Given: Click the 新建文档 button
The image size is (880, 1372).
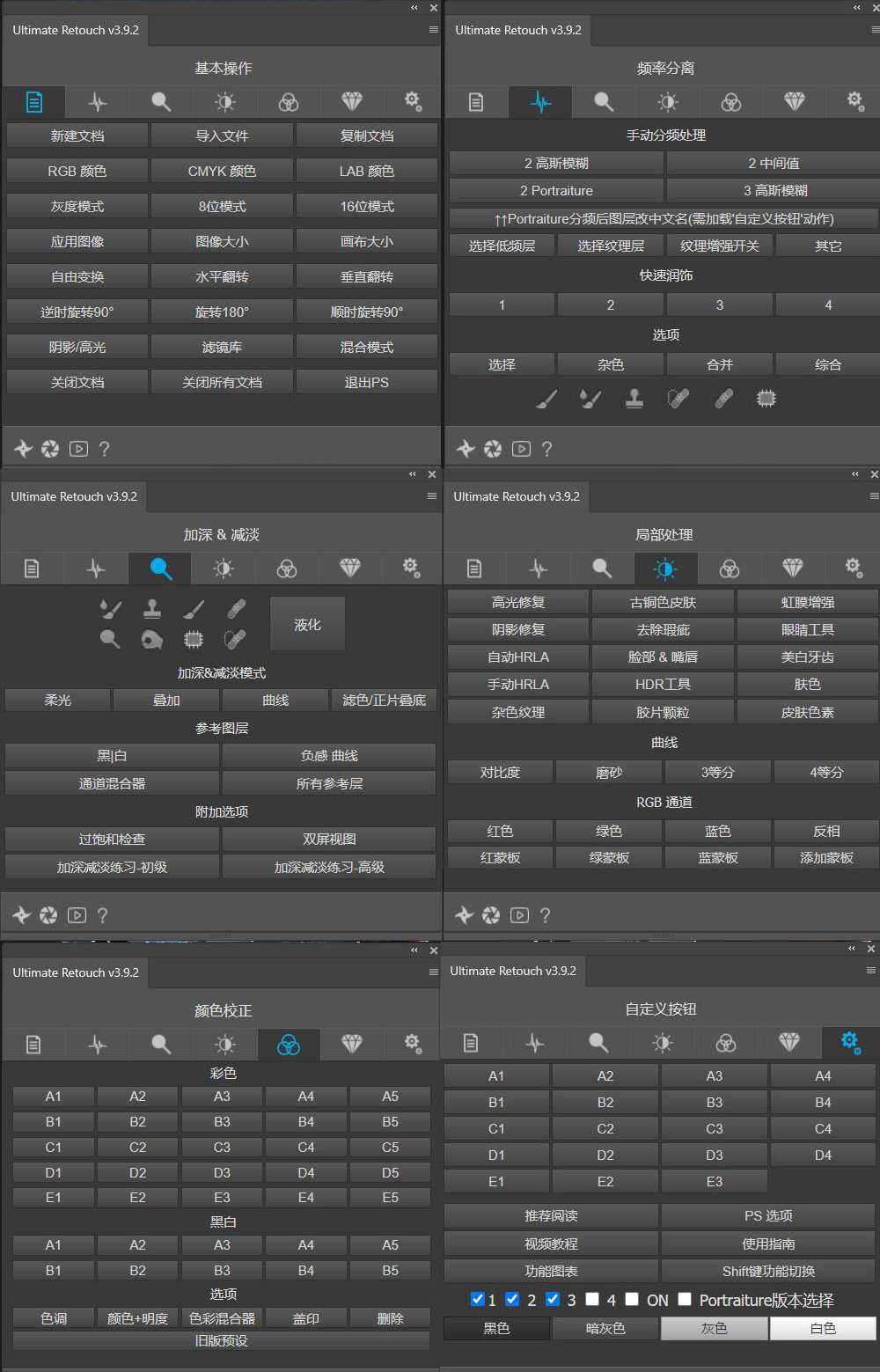Looking at the screenshot, I should click(77, 136).
